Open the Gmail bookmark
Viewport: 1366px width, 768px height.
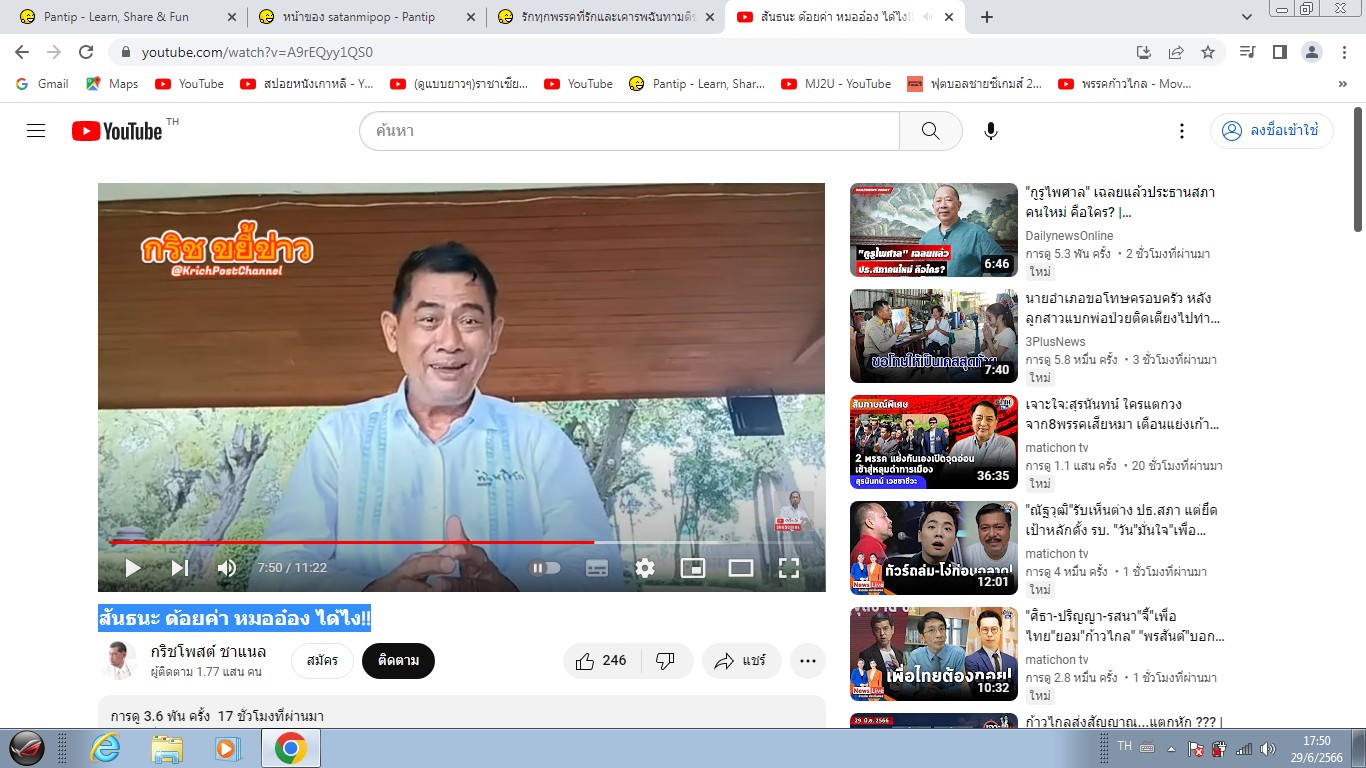(x=42, y=84)
